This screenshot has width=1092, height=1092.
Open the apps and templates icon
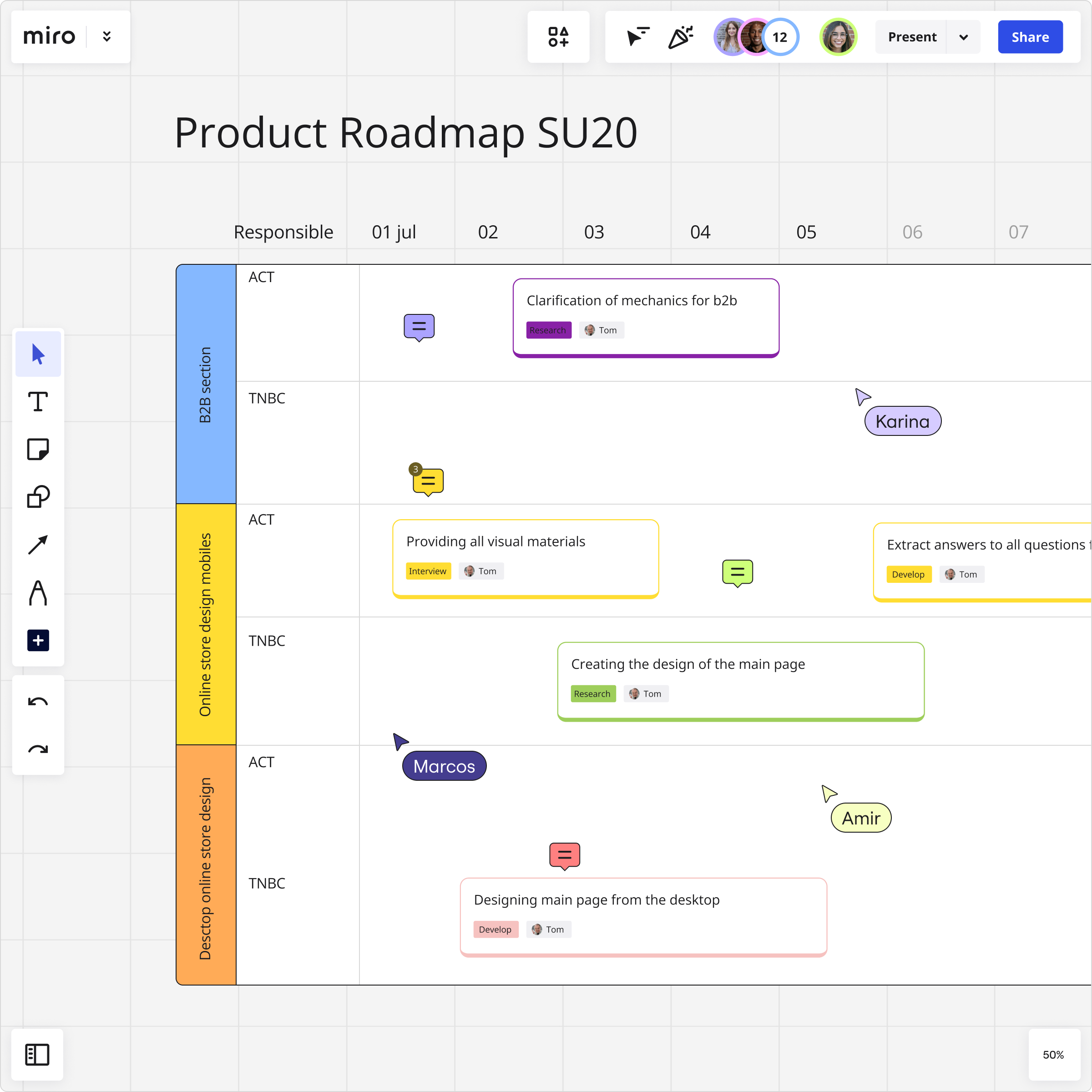(558, 37)
